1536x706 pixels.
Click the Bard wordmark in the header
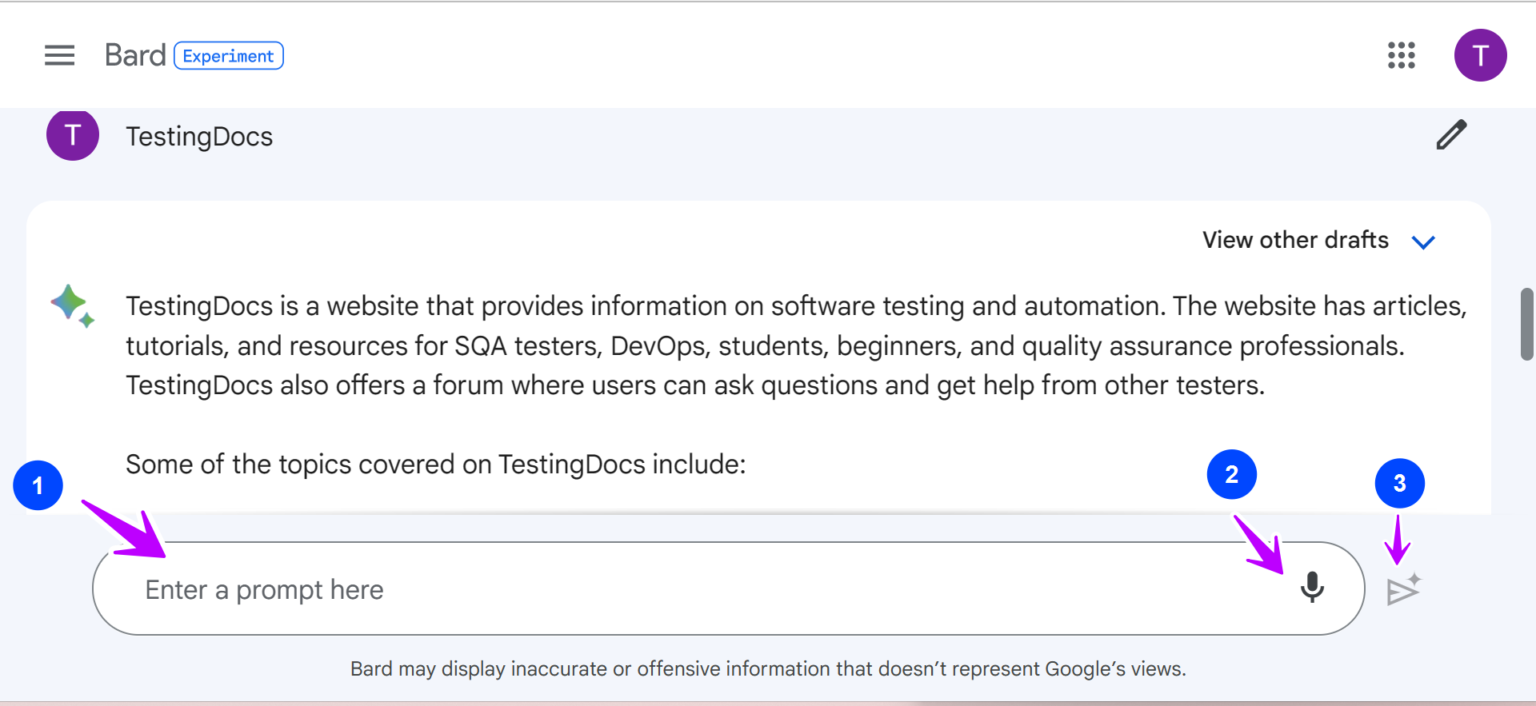coord(136,55)
